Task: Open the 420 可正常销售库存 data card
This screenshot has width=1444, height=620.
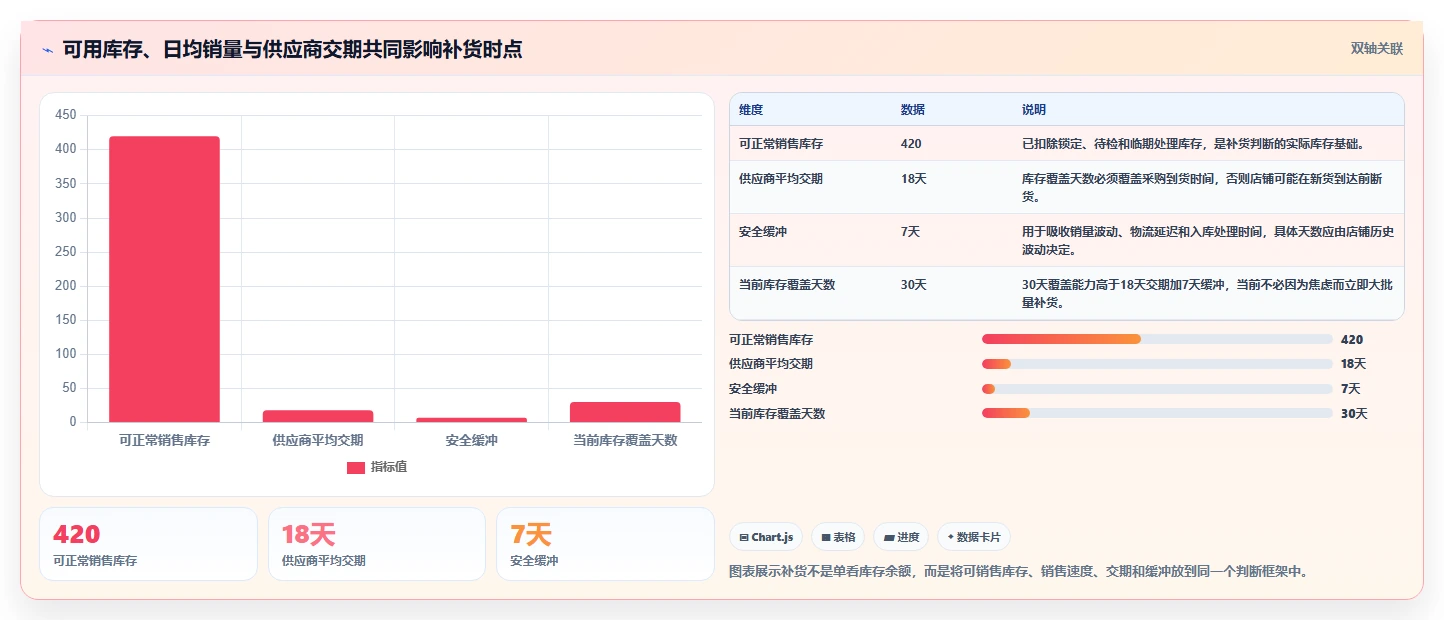Action: (148, 544)
